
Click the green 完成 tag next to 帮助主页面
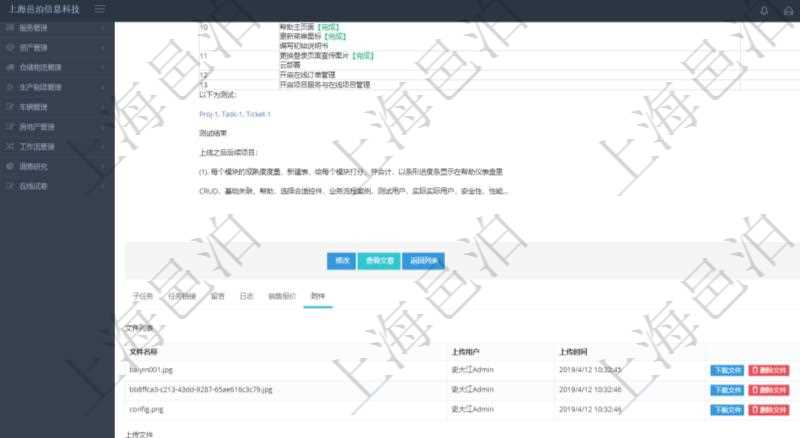click(x=328, y=27)
